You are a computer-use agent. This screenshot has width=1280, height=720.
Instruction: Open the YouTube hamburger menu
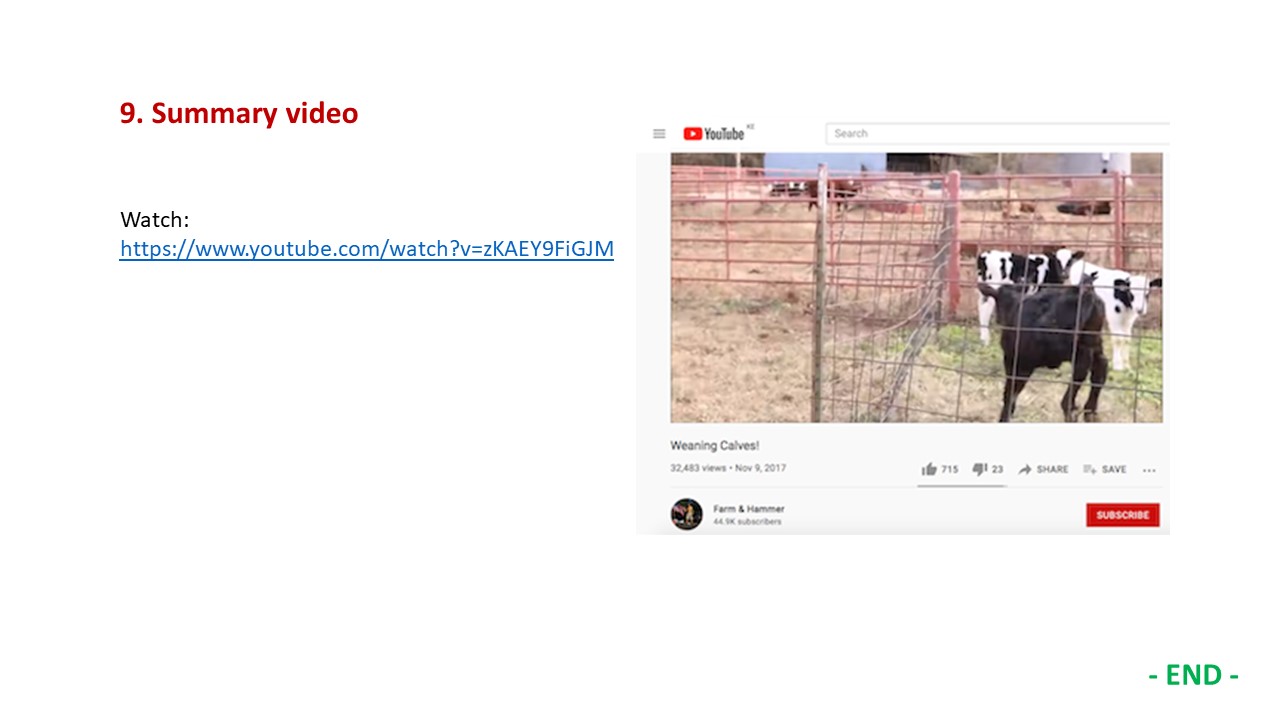659,134
